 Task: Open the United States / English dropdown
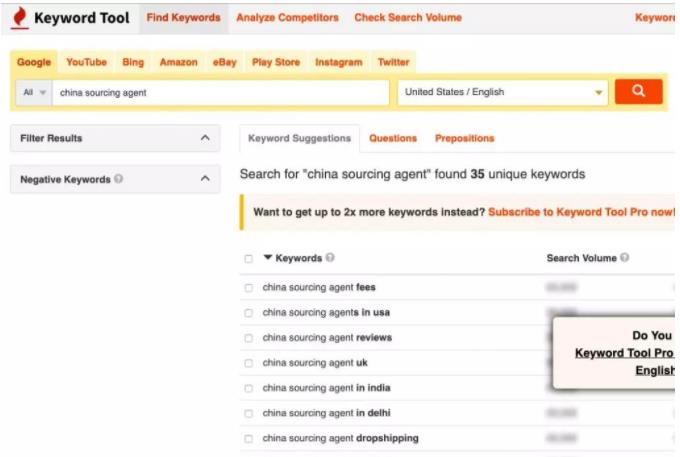[503, 92]
